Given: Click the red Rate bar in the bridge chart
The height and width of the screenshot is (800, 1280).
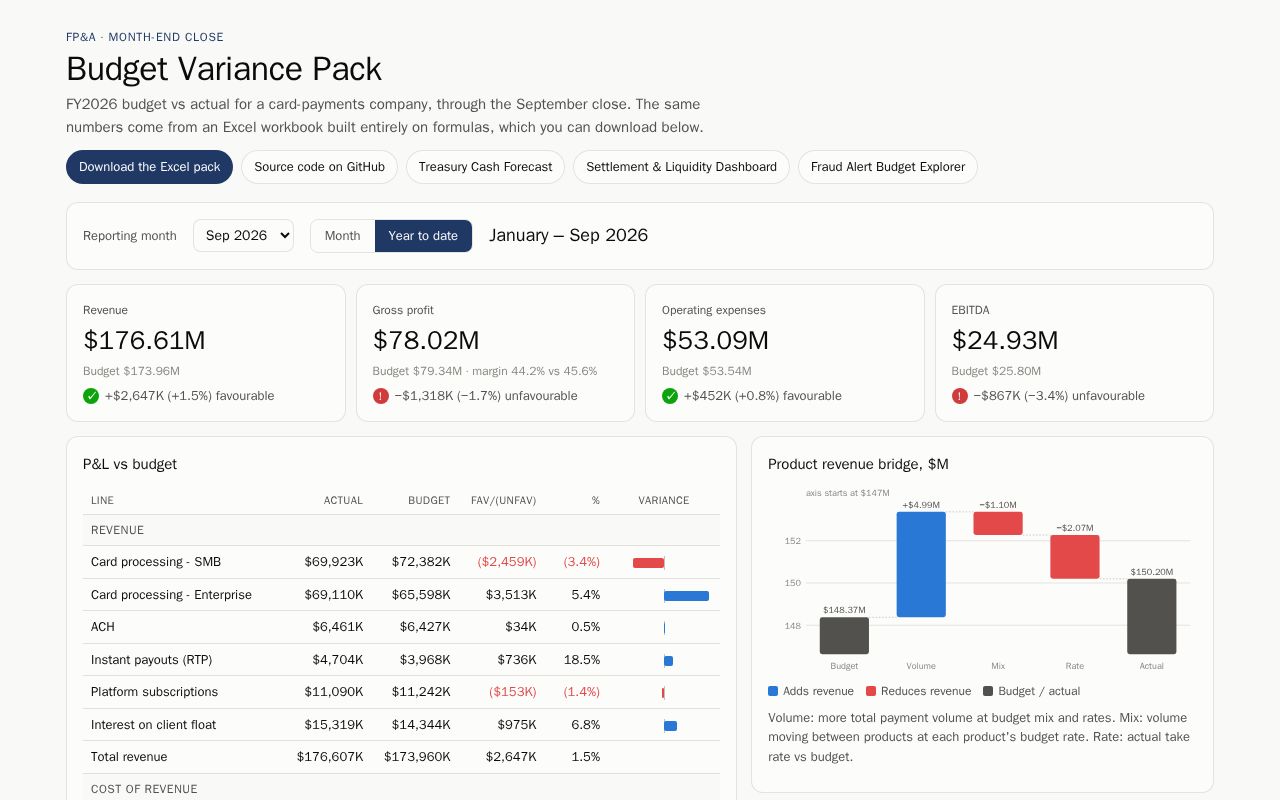Looking at the screenshot, I should click(x=1075, y=557).
